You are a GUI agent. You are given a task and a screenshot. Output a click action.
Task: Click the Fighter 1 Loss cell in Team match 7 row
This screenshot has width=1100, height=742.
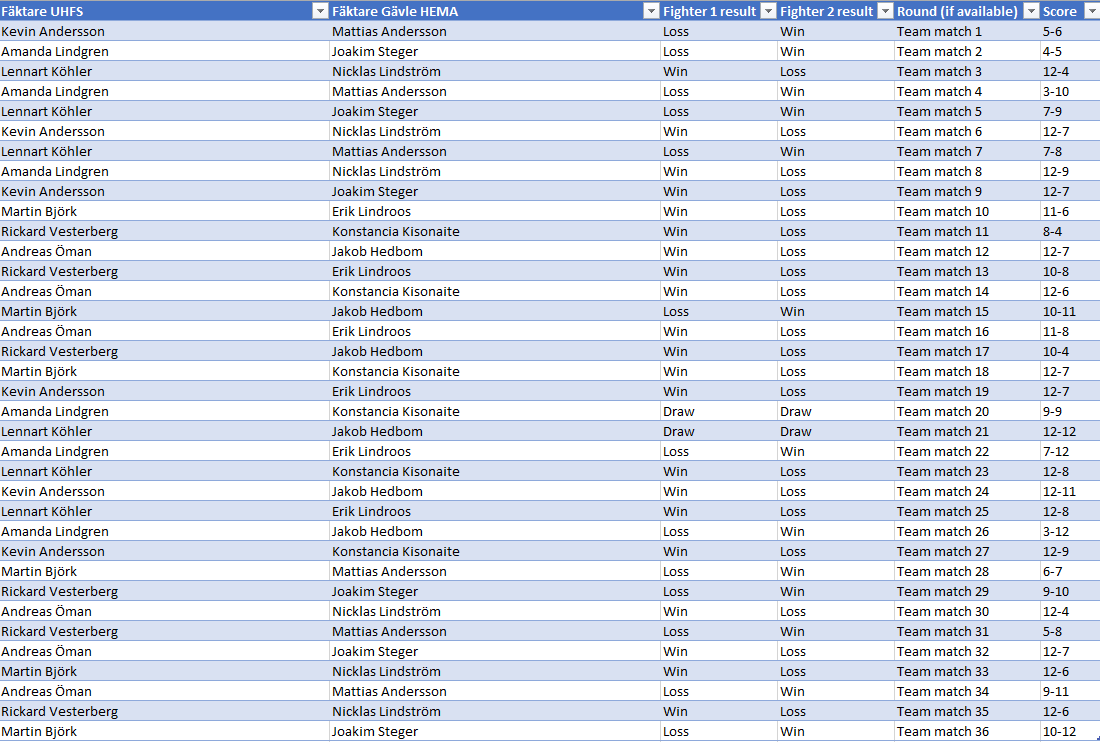pyautogui.click(x=719, y=151)
